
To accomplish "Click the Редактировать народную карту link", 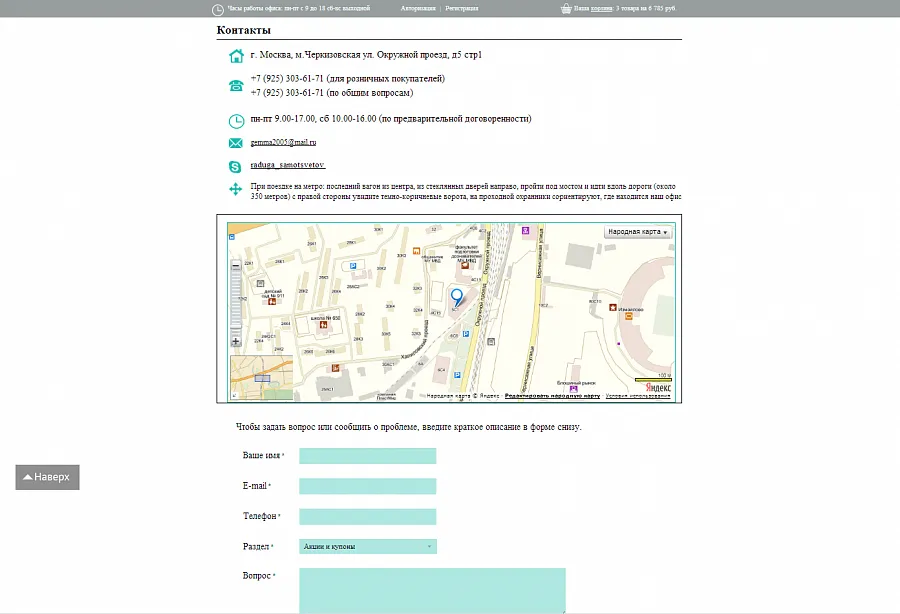I will pos(552,396).
